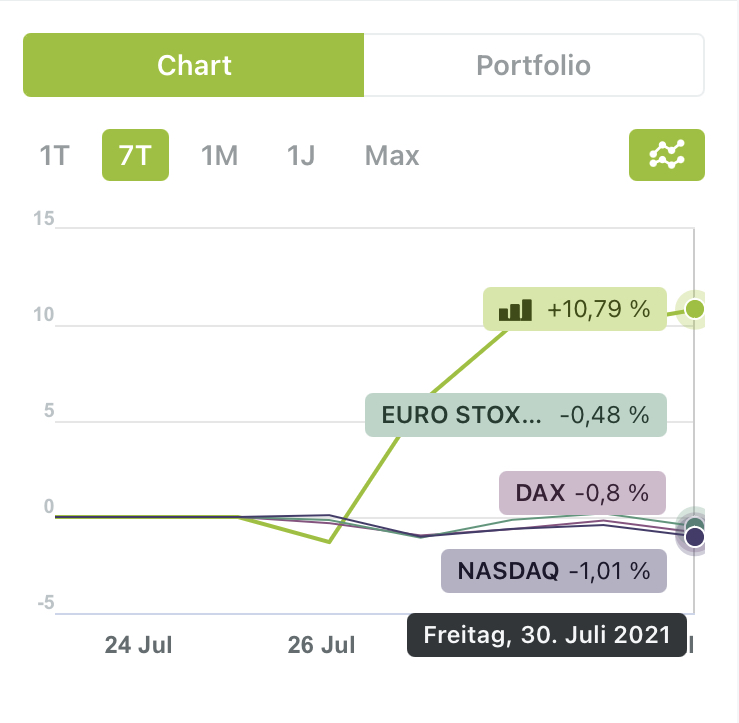This screenshot has height=723, width=739.
Task: Click the bar chart icon in the portfolio tooltip
Action: click(515, 310)
